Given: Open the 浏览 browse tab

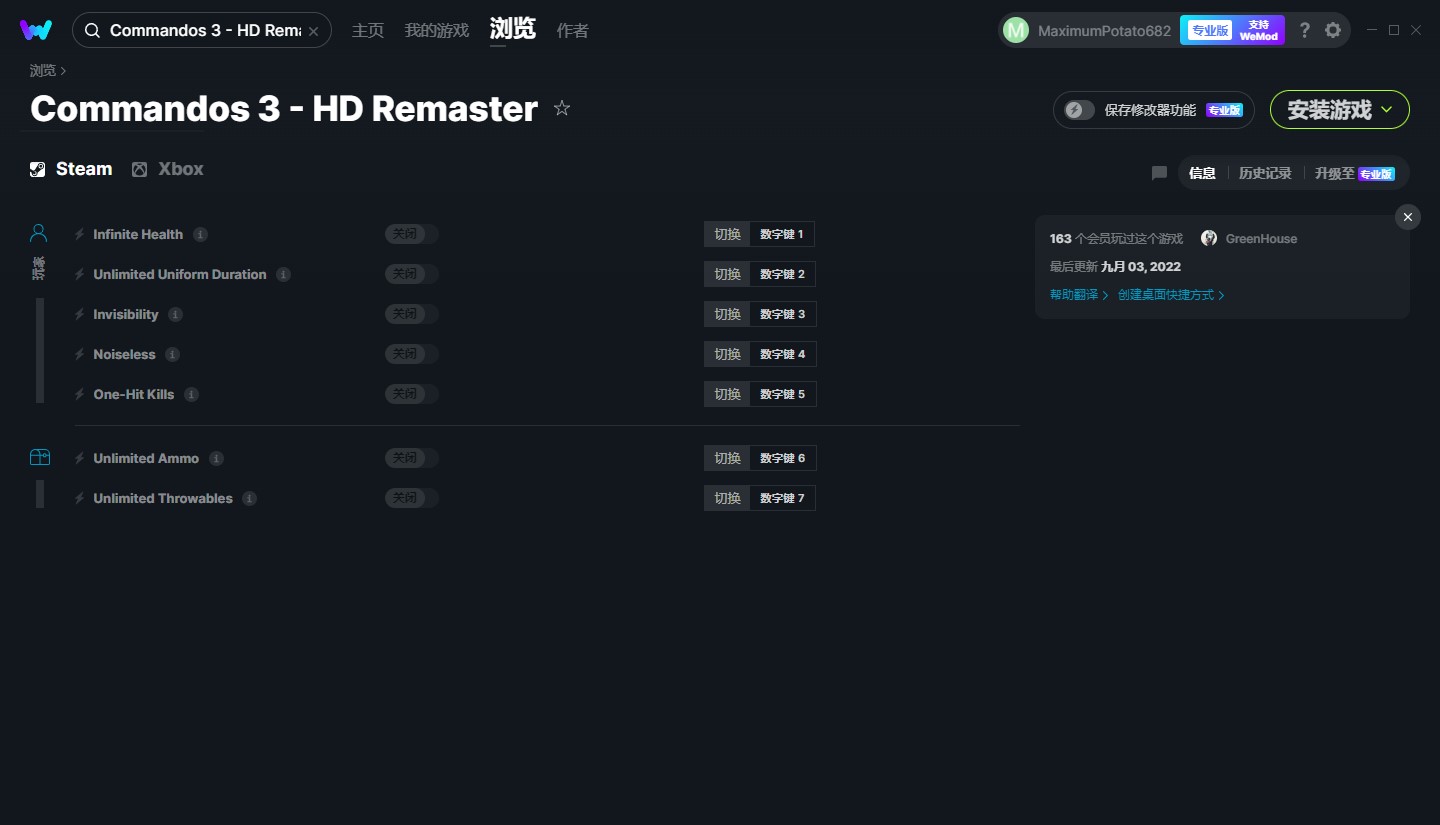Looking at the screenshot, I should (x=513, y=29).
